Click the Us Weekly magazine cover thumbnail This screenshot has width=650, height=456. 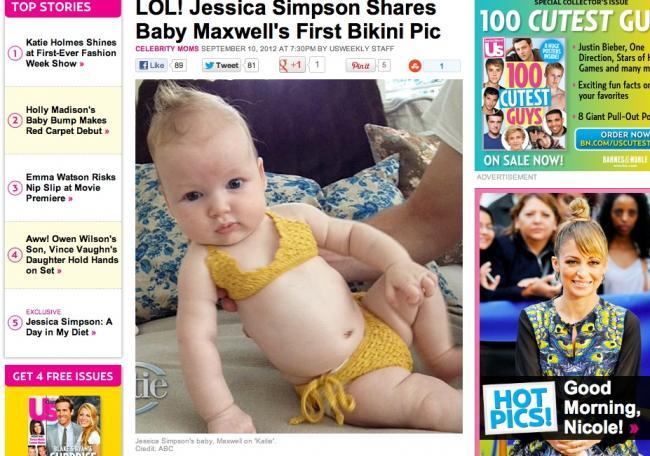click(64, 426)
